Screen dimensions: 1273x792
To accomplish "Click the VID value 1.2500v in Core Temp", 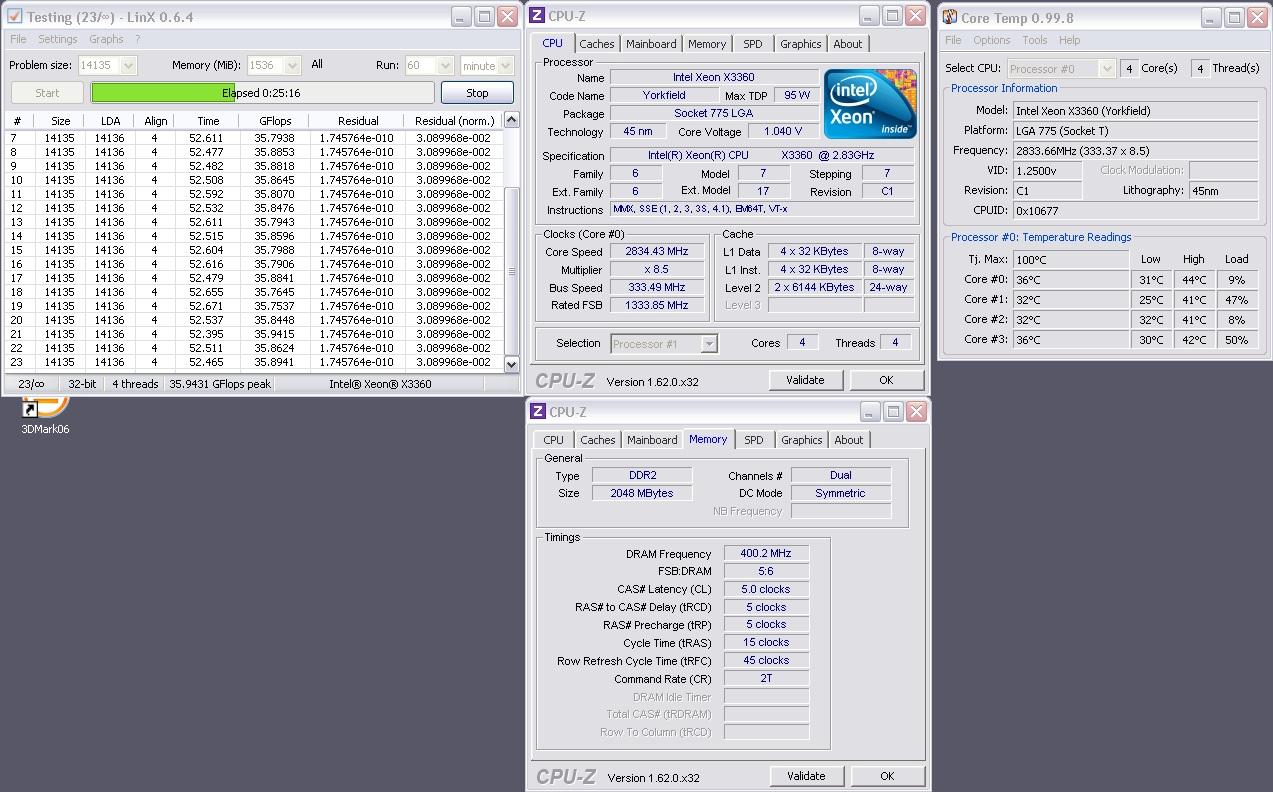I will point(1047,171).
